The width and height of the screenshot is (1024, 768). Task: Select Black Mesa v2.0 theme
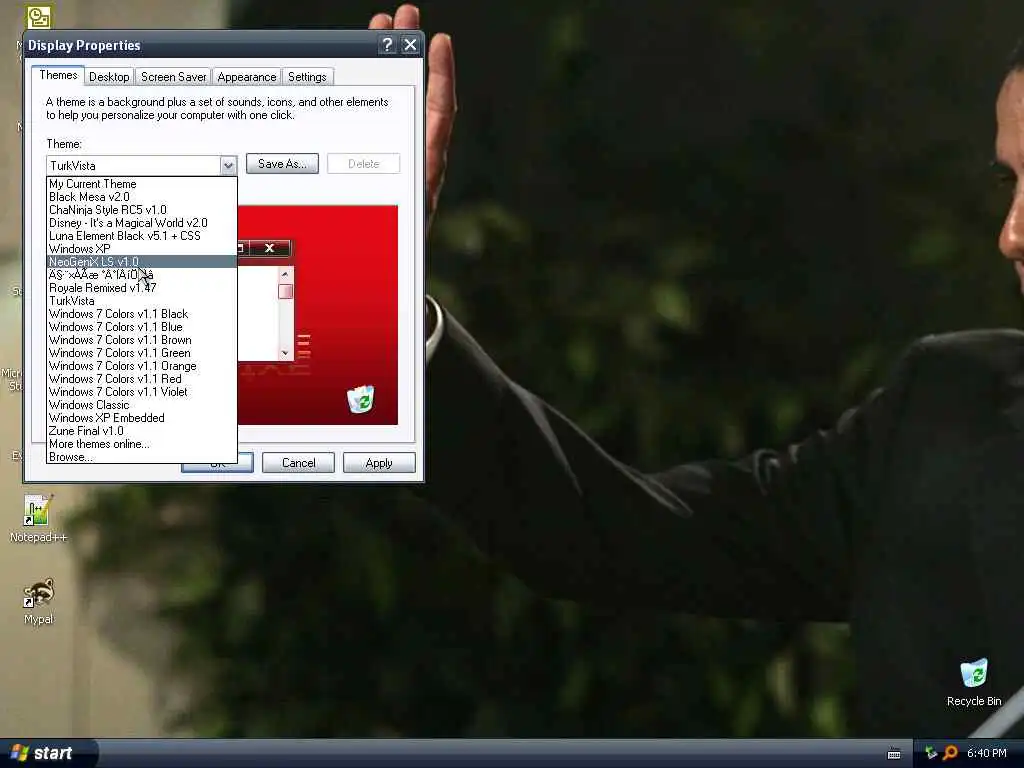142,197
